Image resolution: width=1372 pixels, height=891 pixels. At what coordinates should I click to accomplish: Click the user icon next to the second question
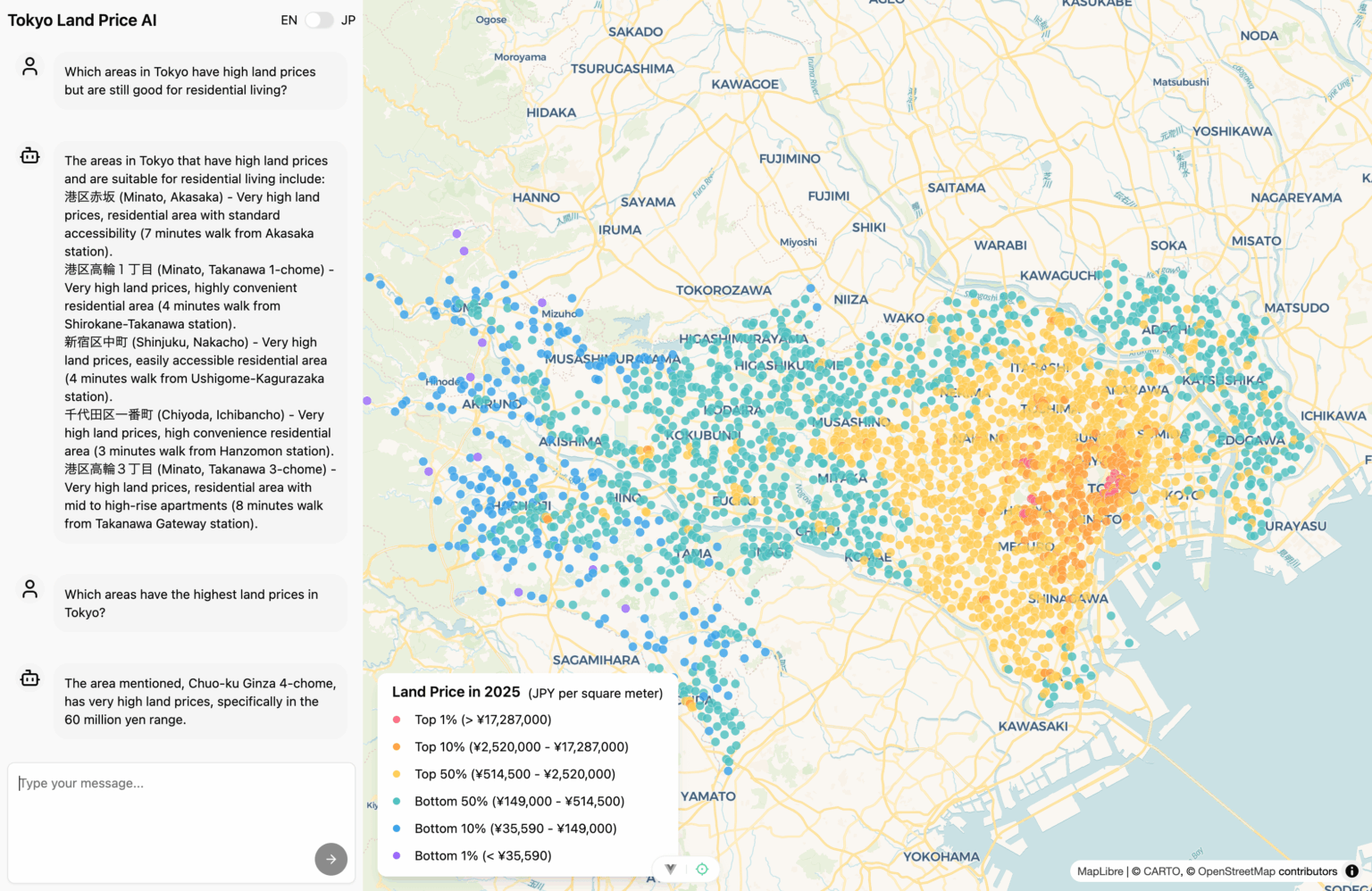tap(29, 588)
